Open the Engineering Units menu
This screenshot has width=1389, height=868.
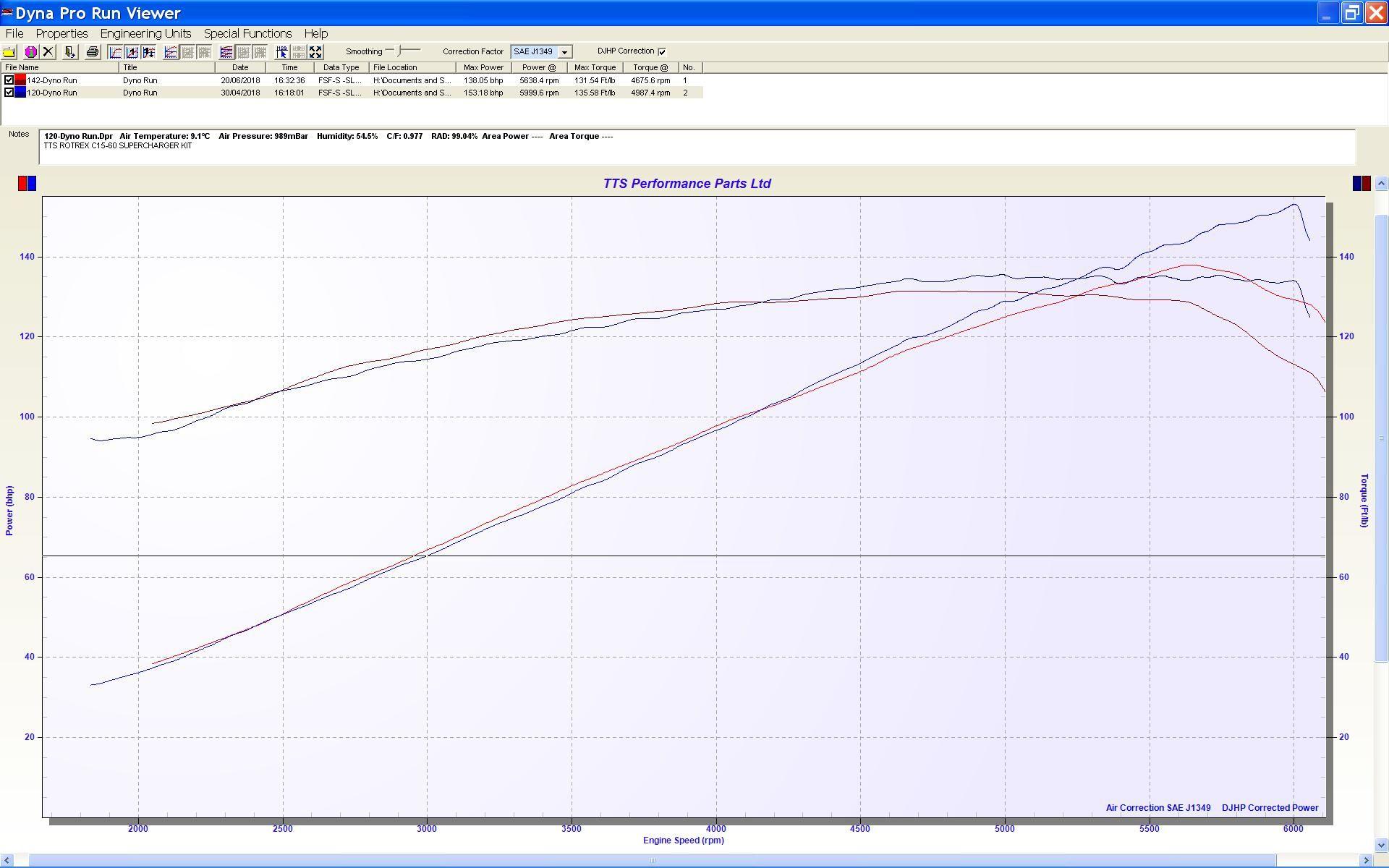pos(145,33)
